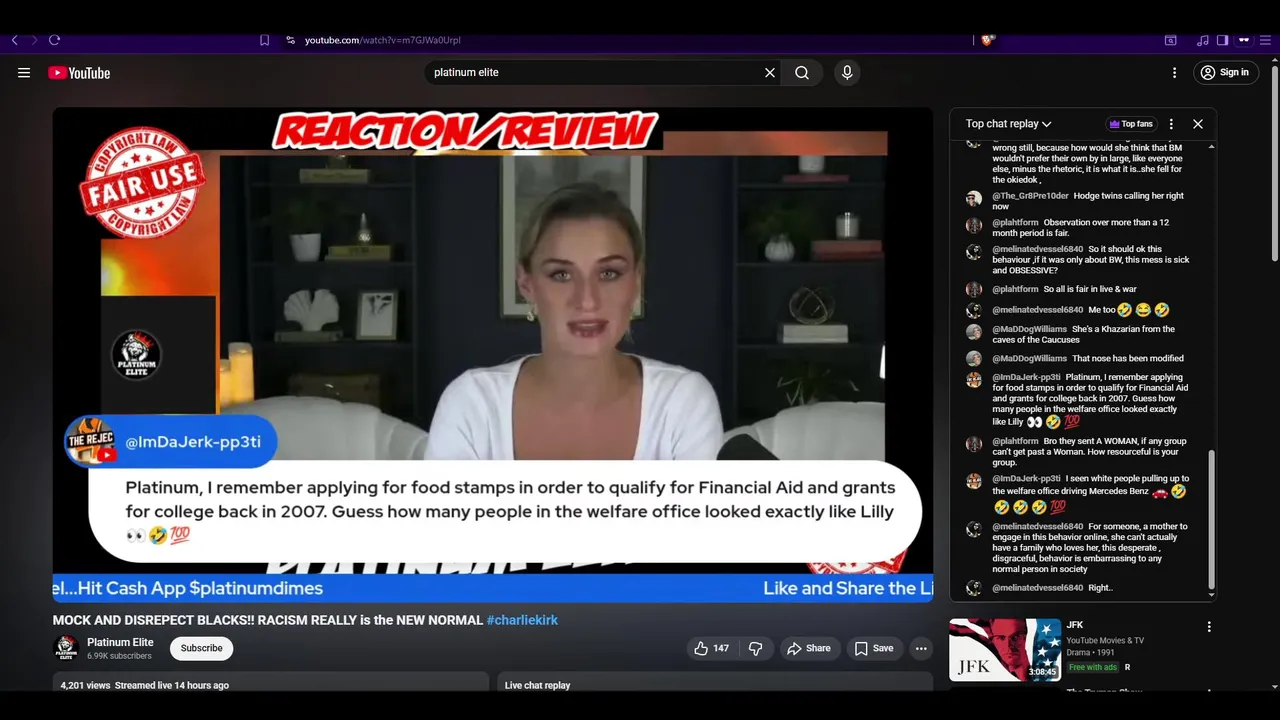This screenshot has height=720, width=1280.
Task: Click the 4,201 views streamed info text
Action: tap(144, 685)
